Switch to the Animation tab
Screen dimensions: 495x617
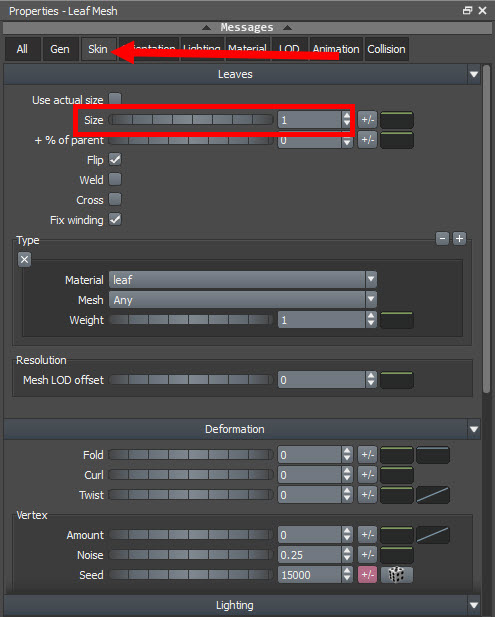click(336, 49)
